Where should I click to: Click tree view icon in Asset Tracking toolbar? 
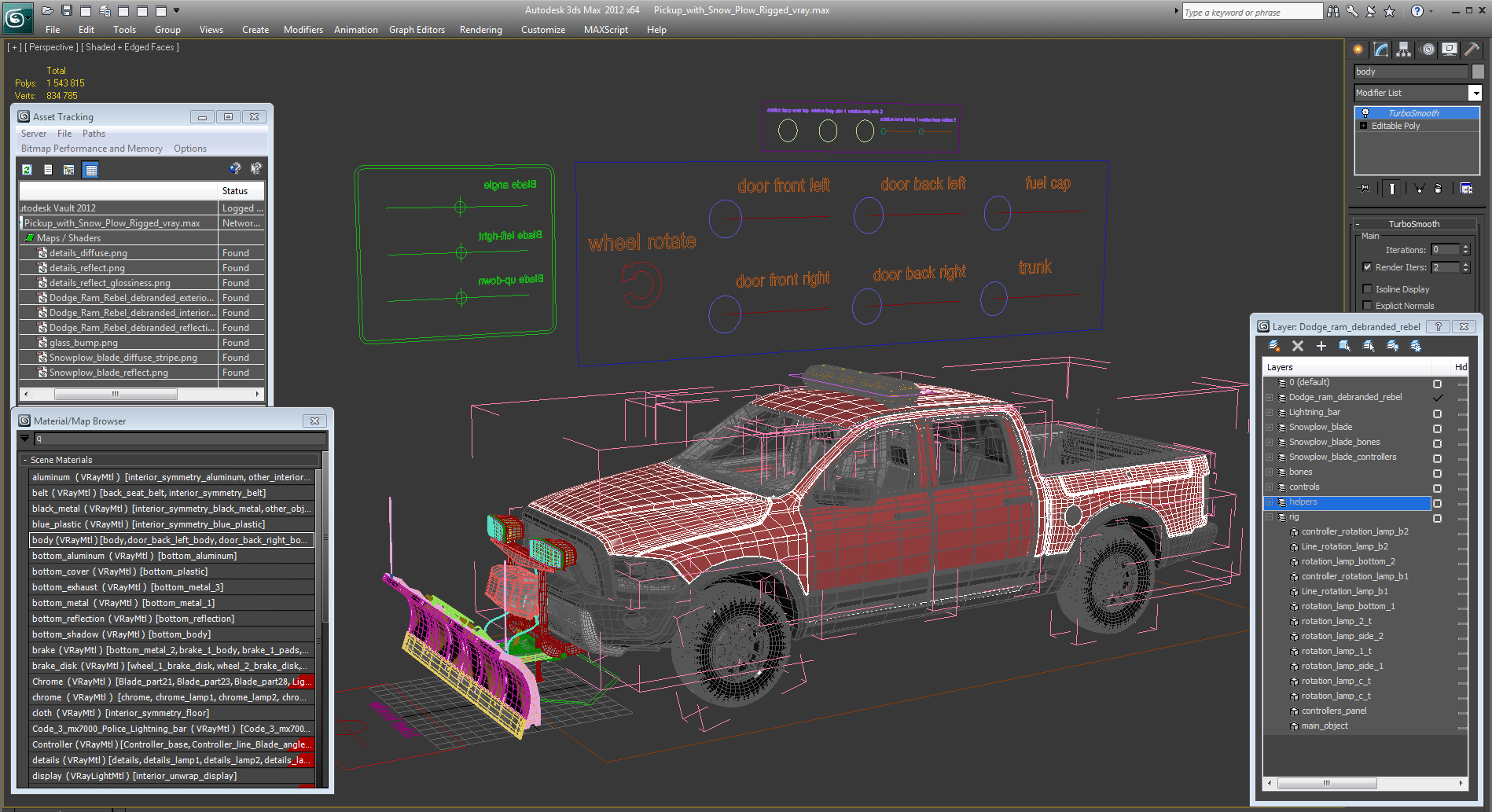click(x=69, y=170)
